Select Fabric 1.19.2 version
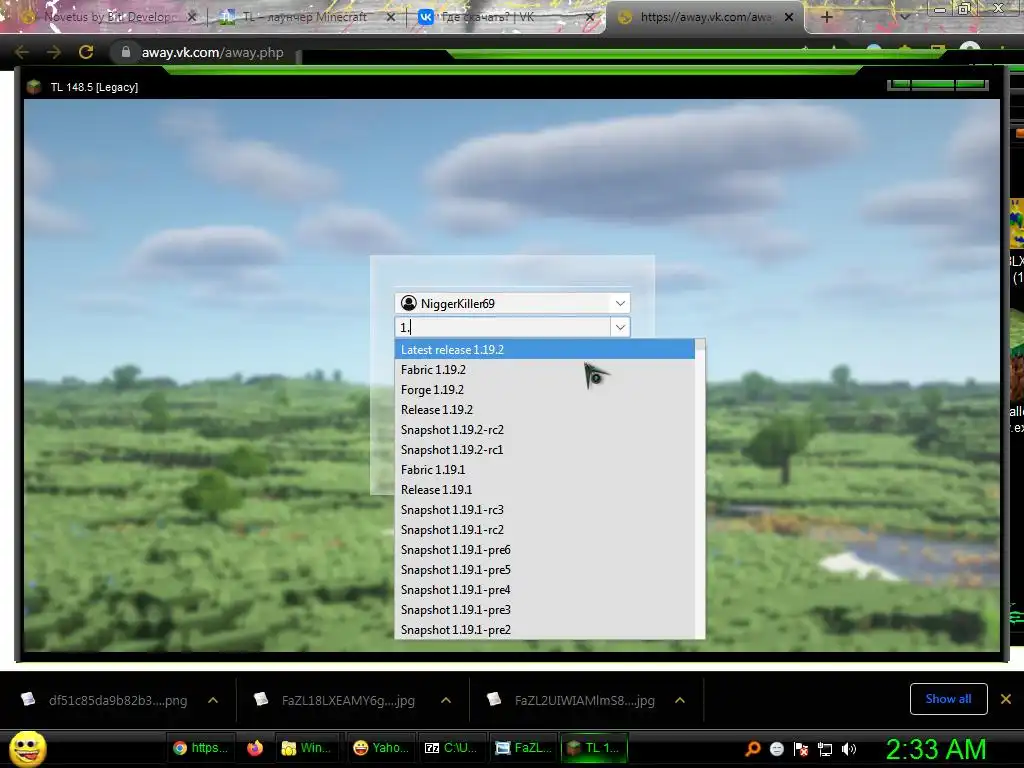1024x768 pixels. 545,370
